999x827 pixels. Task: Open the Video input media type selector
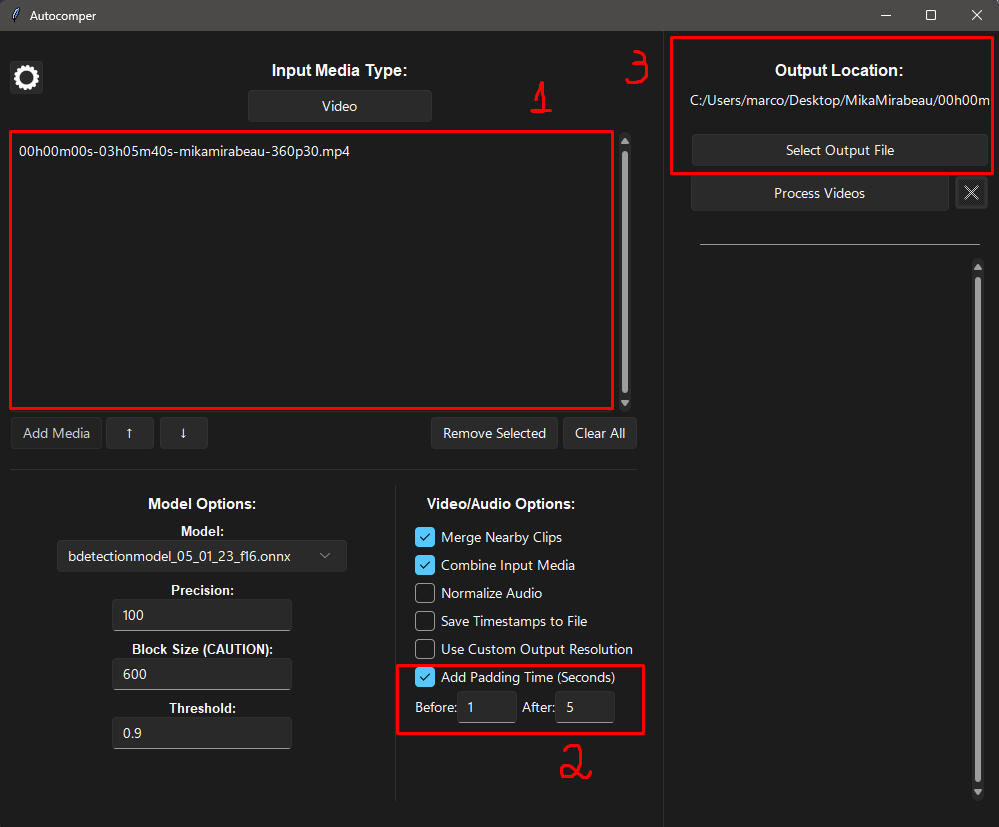pyautogui.click(x=339, y=106)
